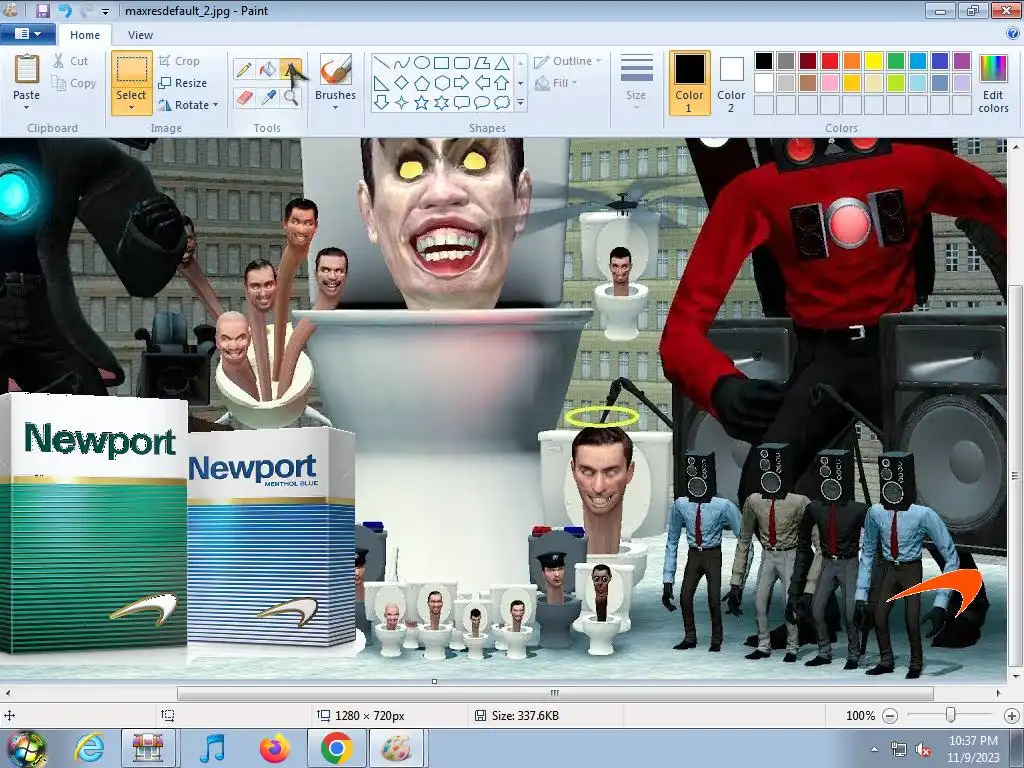Image resolution: width=1024 pixels, height=768 pixels.
Task: Switch to the View ribbon tab
Action: point(140,35)
